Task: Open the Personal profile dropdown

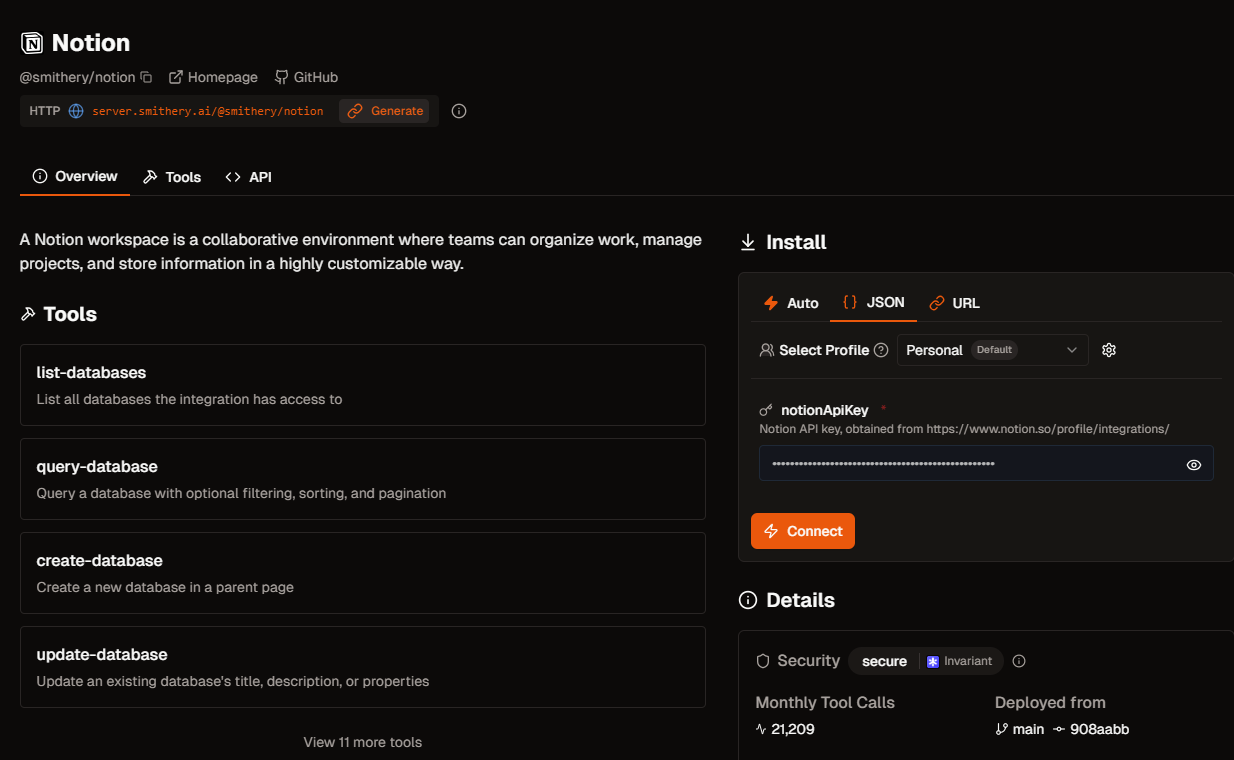Action: (x=992, y=350)
